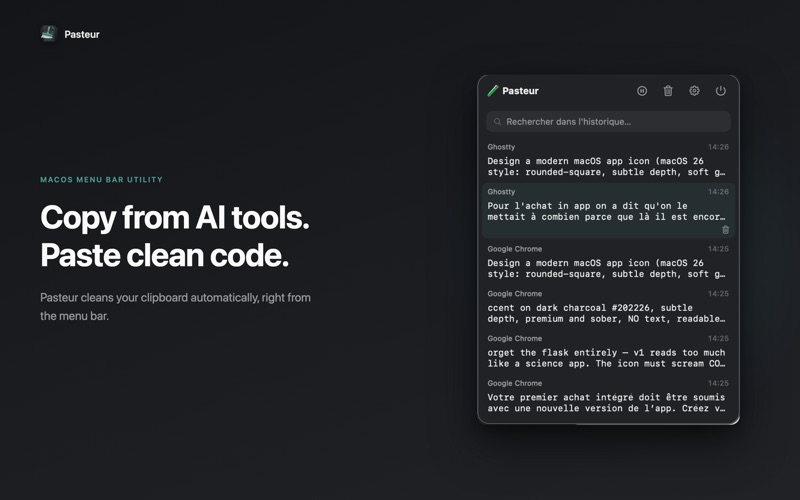Quit Pasteur with the power icon
The height and width of the screenshot is (500, 800).
click(720, 91)
